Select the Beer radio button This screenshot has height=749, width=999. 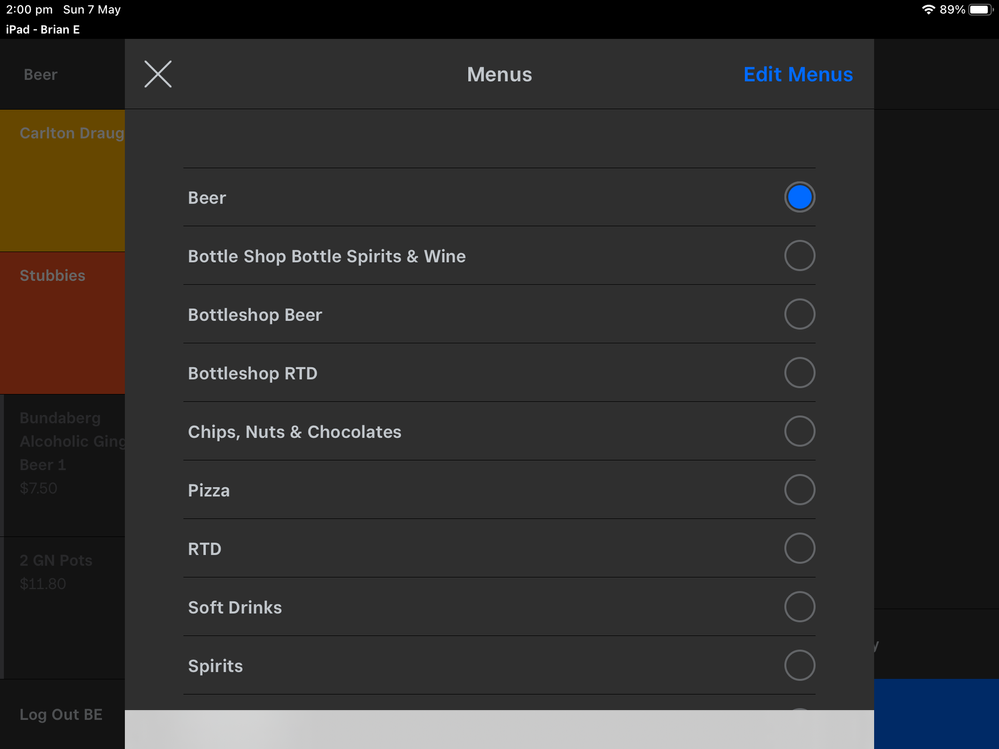[x=799, y=198]
